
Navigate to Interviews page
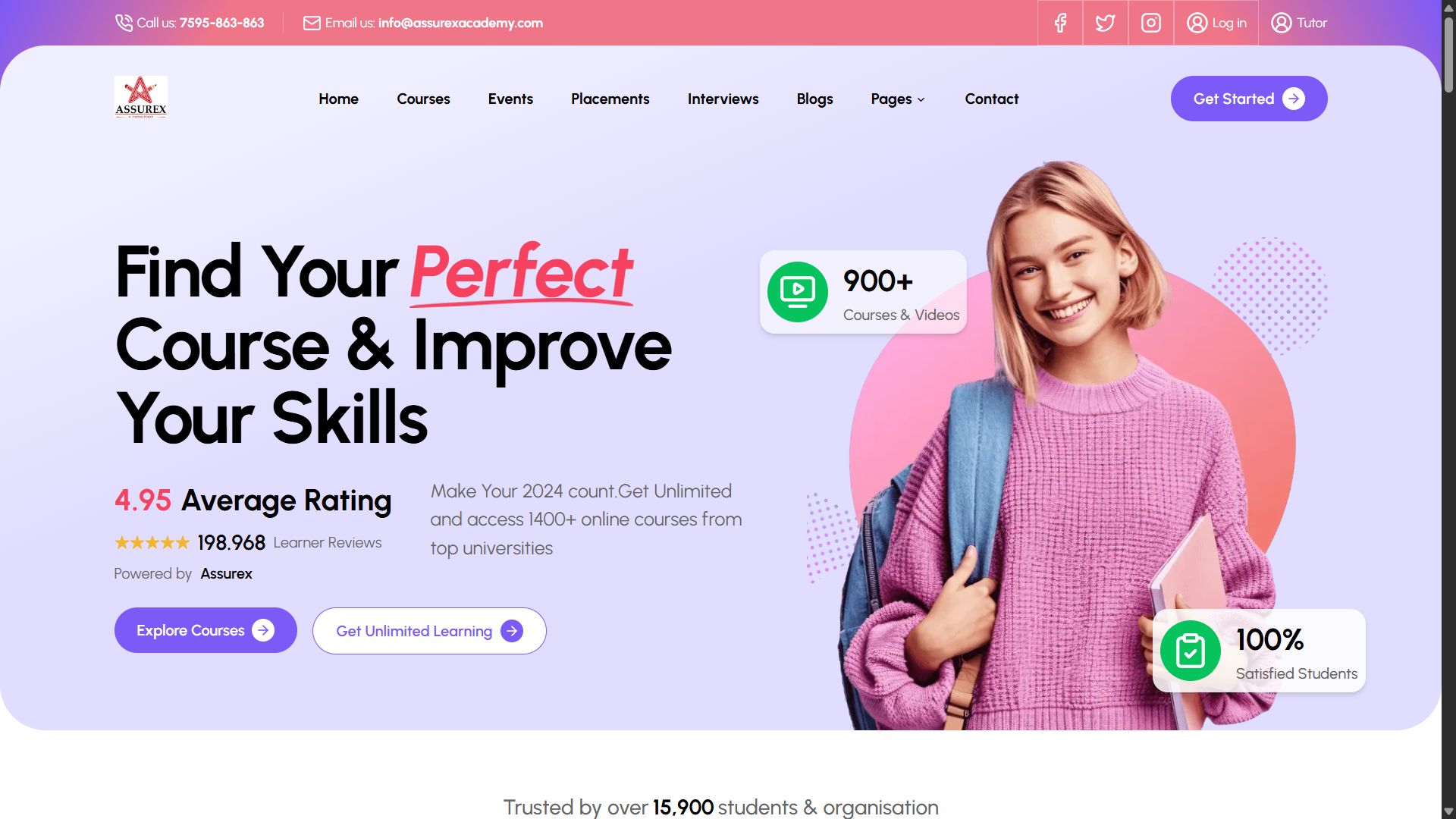point(723,99)
